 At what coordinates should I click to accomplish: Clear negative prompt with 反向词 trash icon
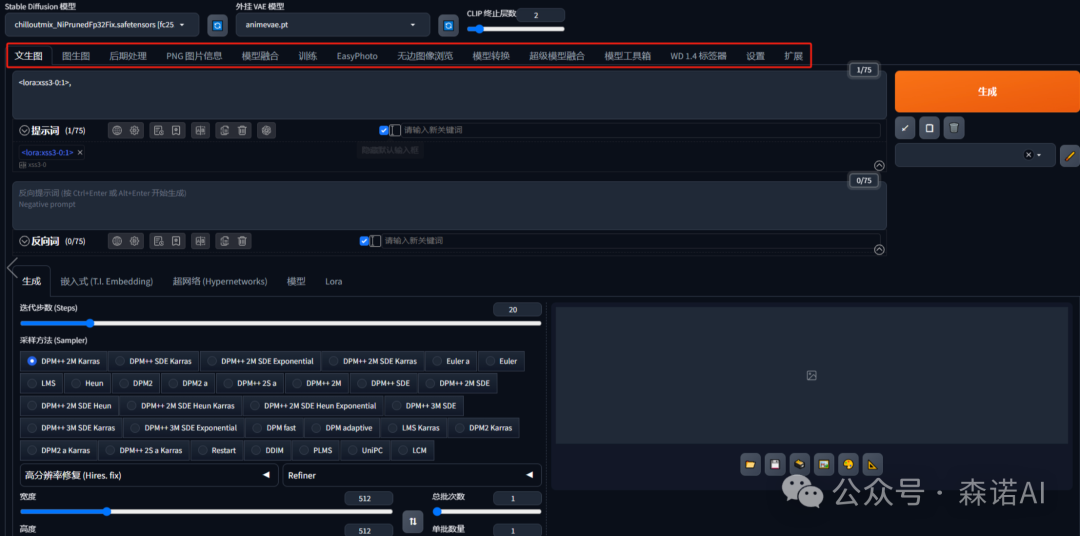click(x=242, y=241)
